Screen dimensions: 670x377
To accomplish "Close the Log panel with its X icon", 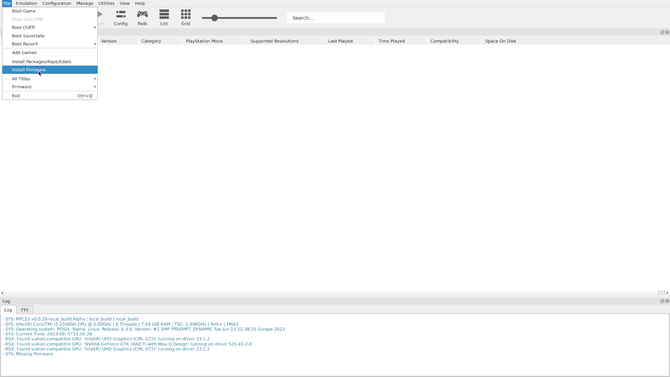I will [x=667, y=301].
